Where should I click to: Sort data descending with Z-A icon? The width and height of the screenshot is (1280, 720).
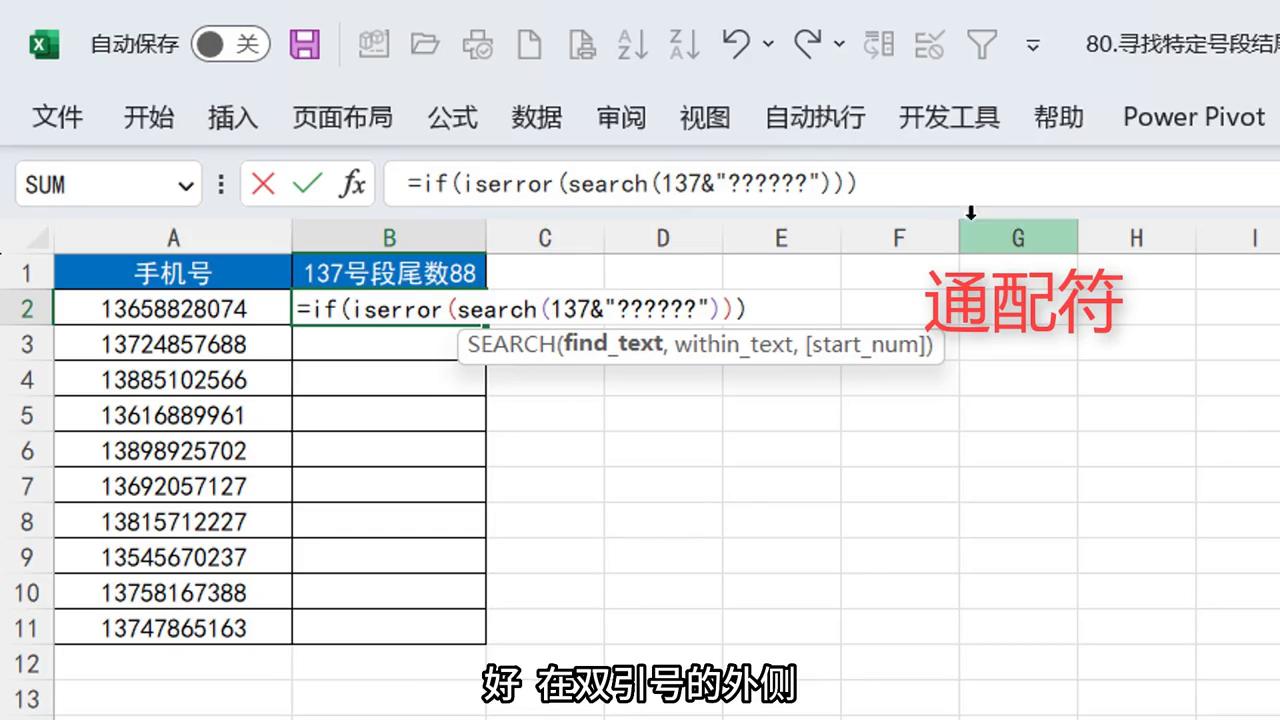point(683,44)
